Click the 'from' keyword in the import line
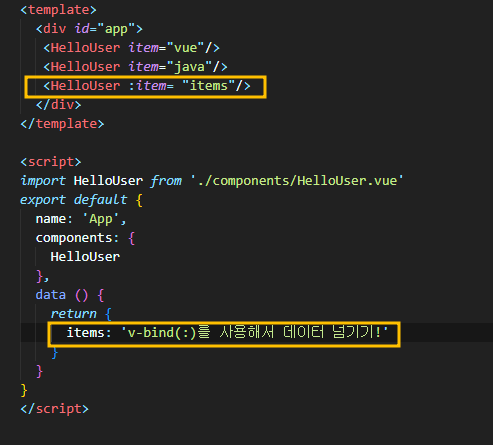This screenshot has width=493, height=445. [x=166, y=181]
